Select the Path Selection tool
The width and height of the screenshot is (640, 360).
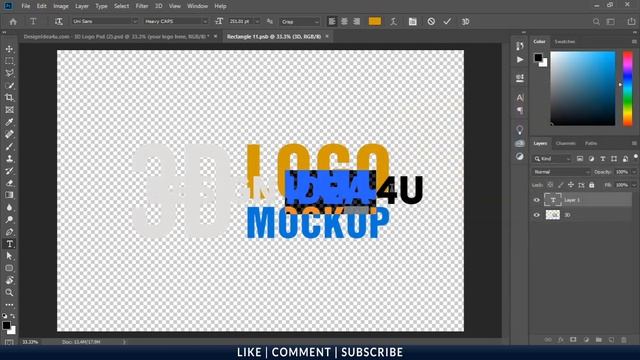click(9, 256)
